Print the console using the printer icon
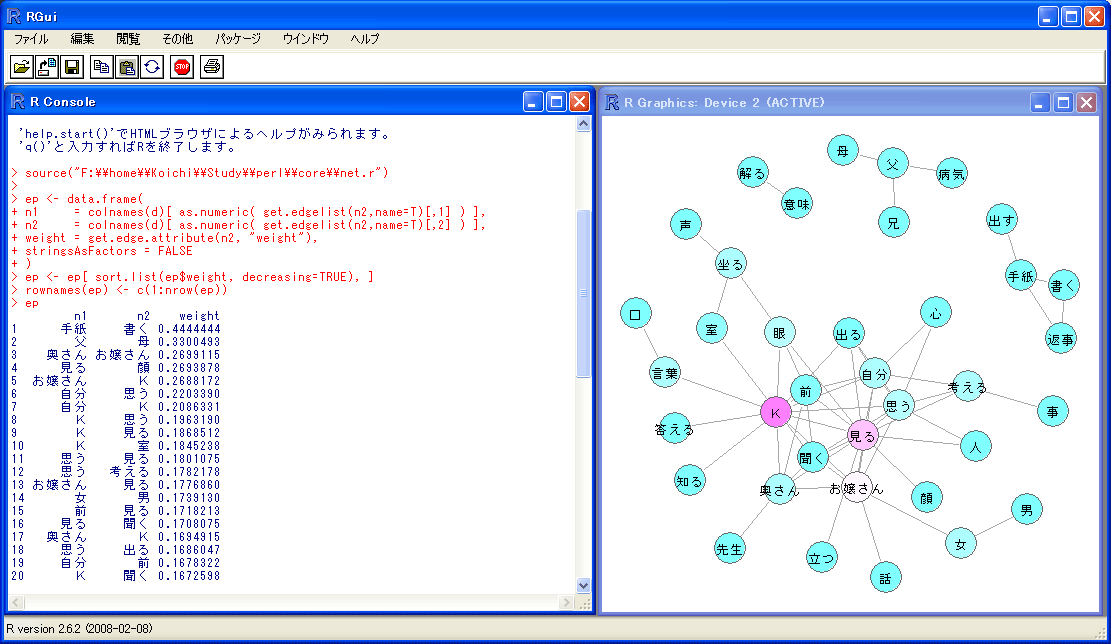 [x=210, y=66]
